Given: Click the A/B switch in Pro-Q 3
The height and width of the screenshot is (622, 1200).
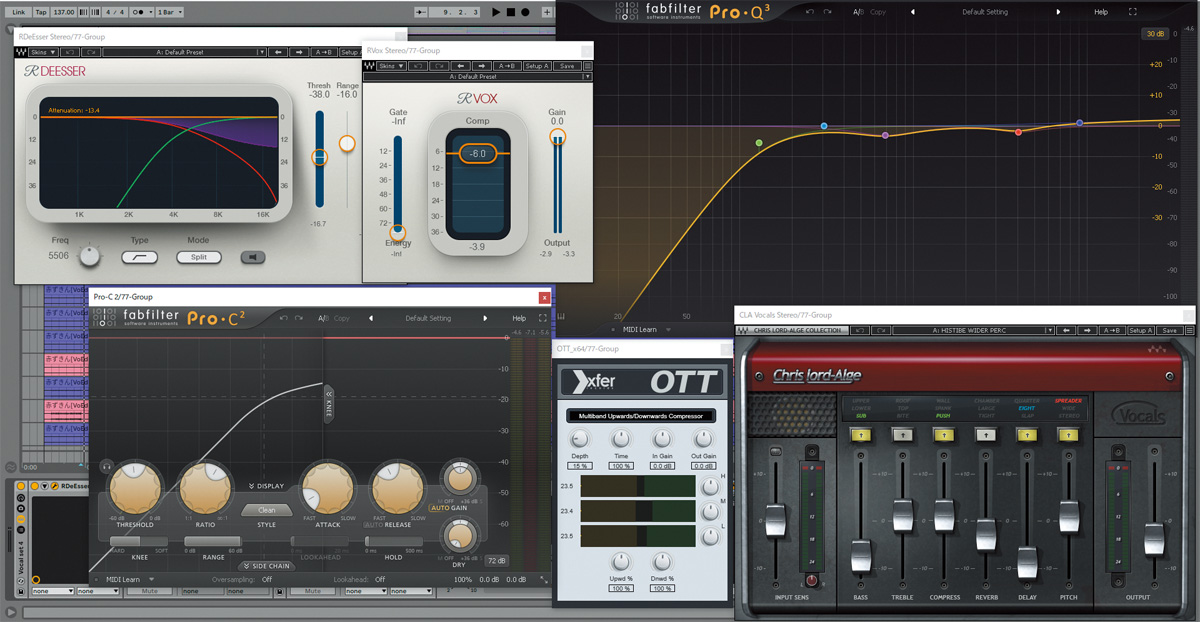Looking at the screenshot, I should (858, 12).
